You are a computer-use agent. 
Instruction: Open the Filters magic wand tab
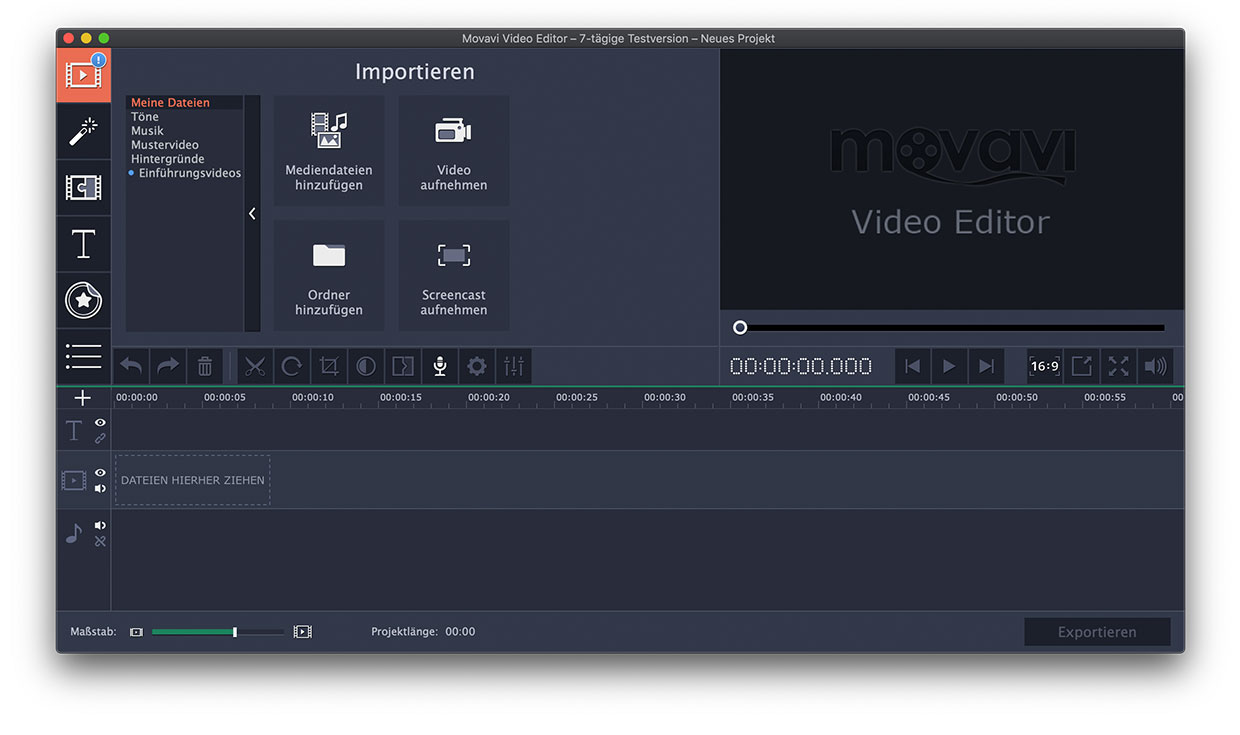point(83,131)
